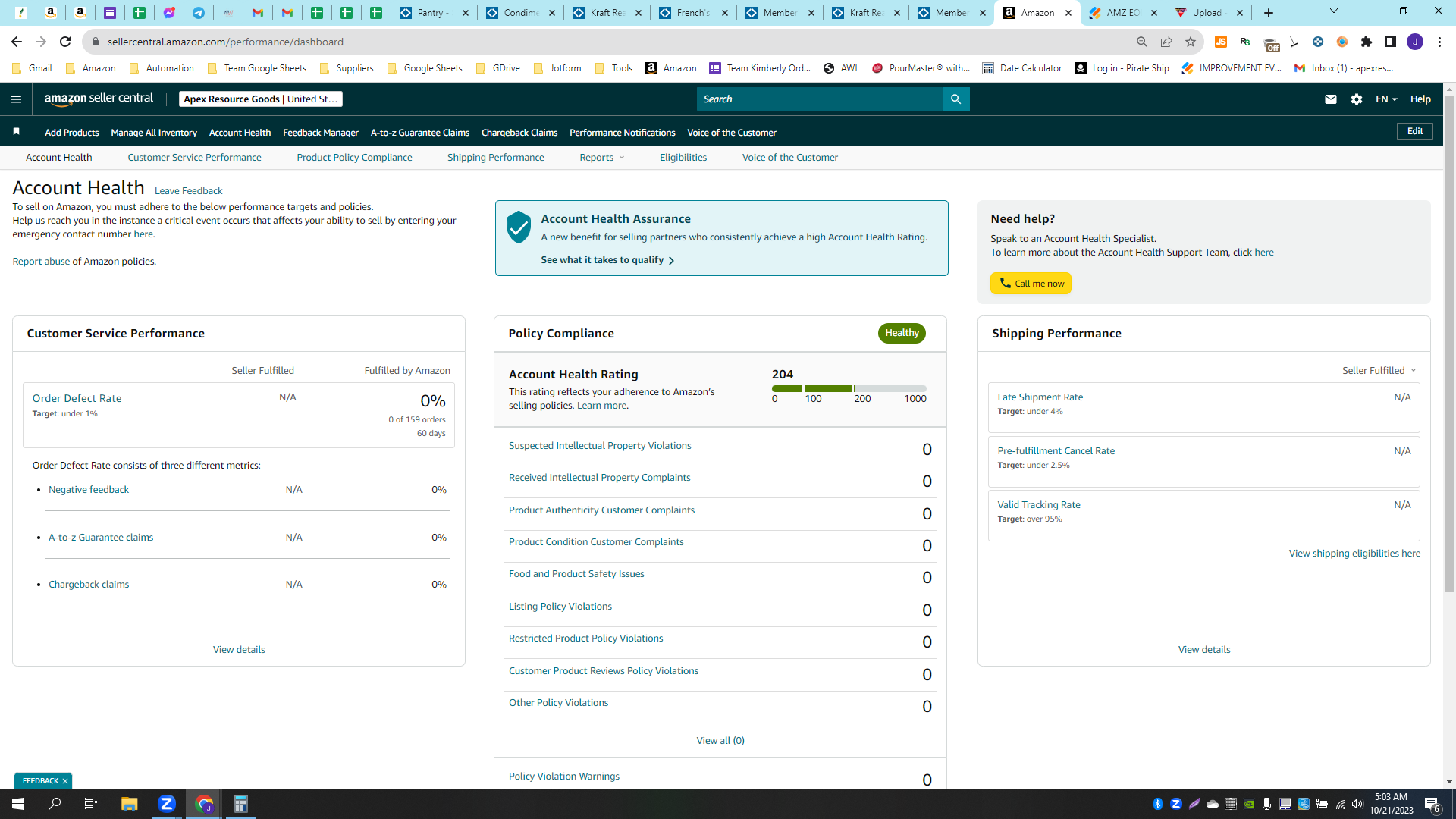Image resolution: width=1456 pixels, height=819 pixels.
Task: Click the Leave Feedback link
Action: pyautogui.click(x=188, y=191)
